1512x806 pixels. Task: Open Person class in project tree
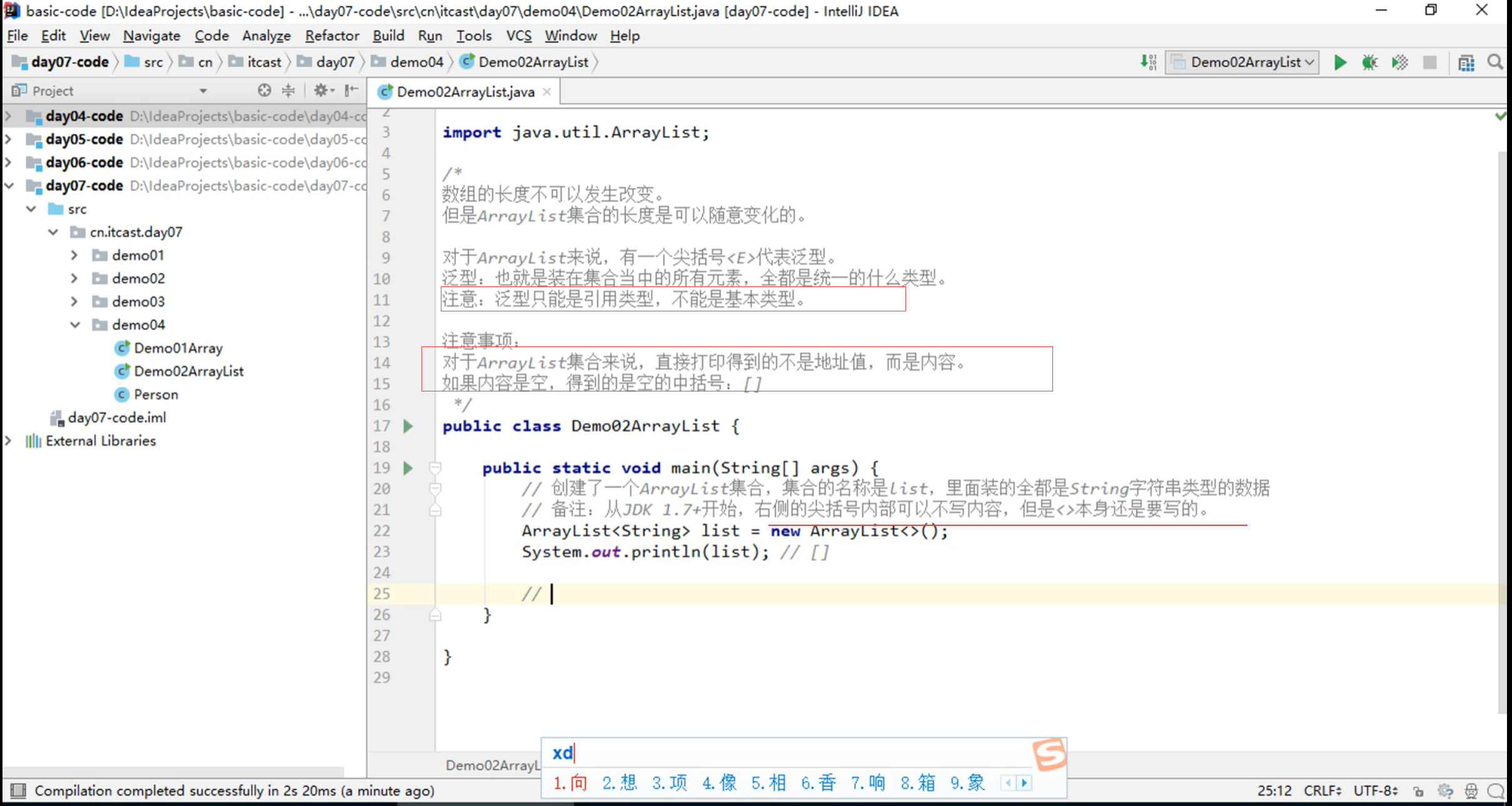point(156,395)
